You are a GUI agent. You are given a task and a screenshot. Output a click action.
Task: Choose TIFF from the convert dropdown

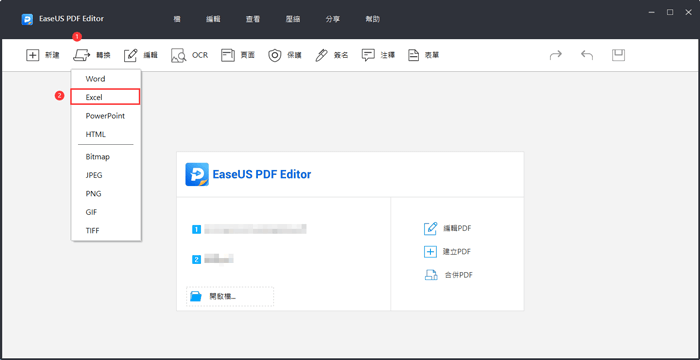[x=106, y=230]
